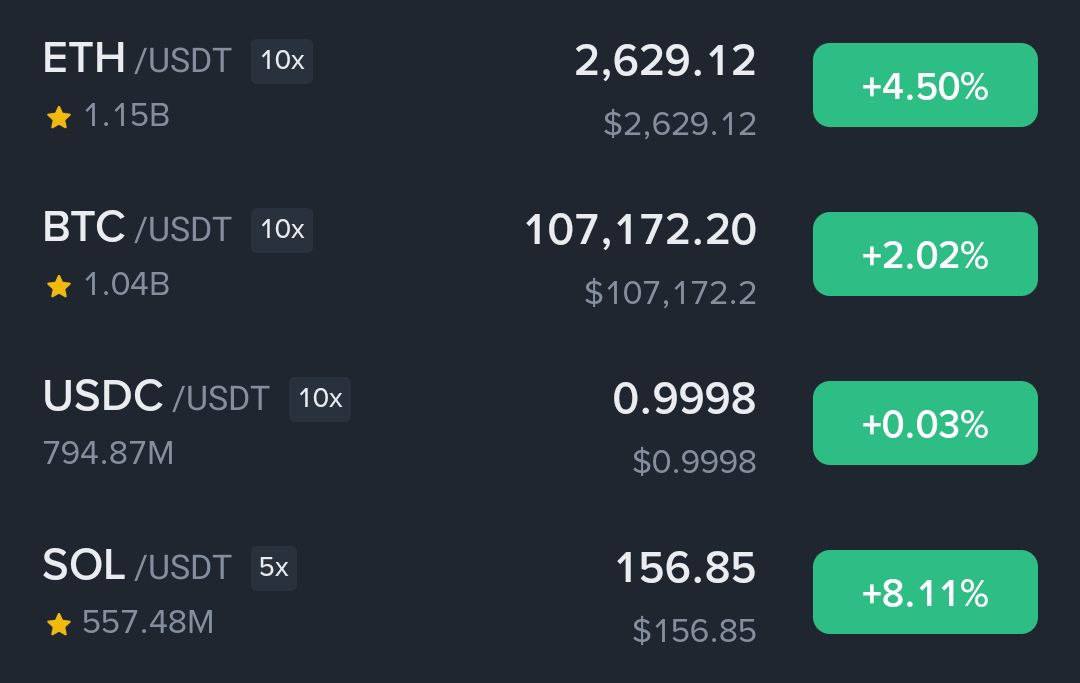Select the BTC price 107,172.20
This screenshot has height=683, width=1080.
click(641, 230)
